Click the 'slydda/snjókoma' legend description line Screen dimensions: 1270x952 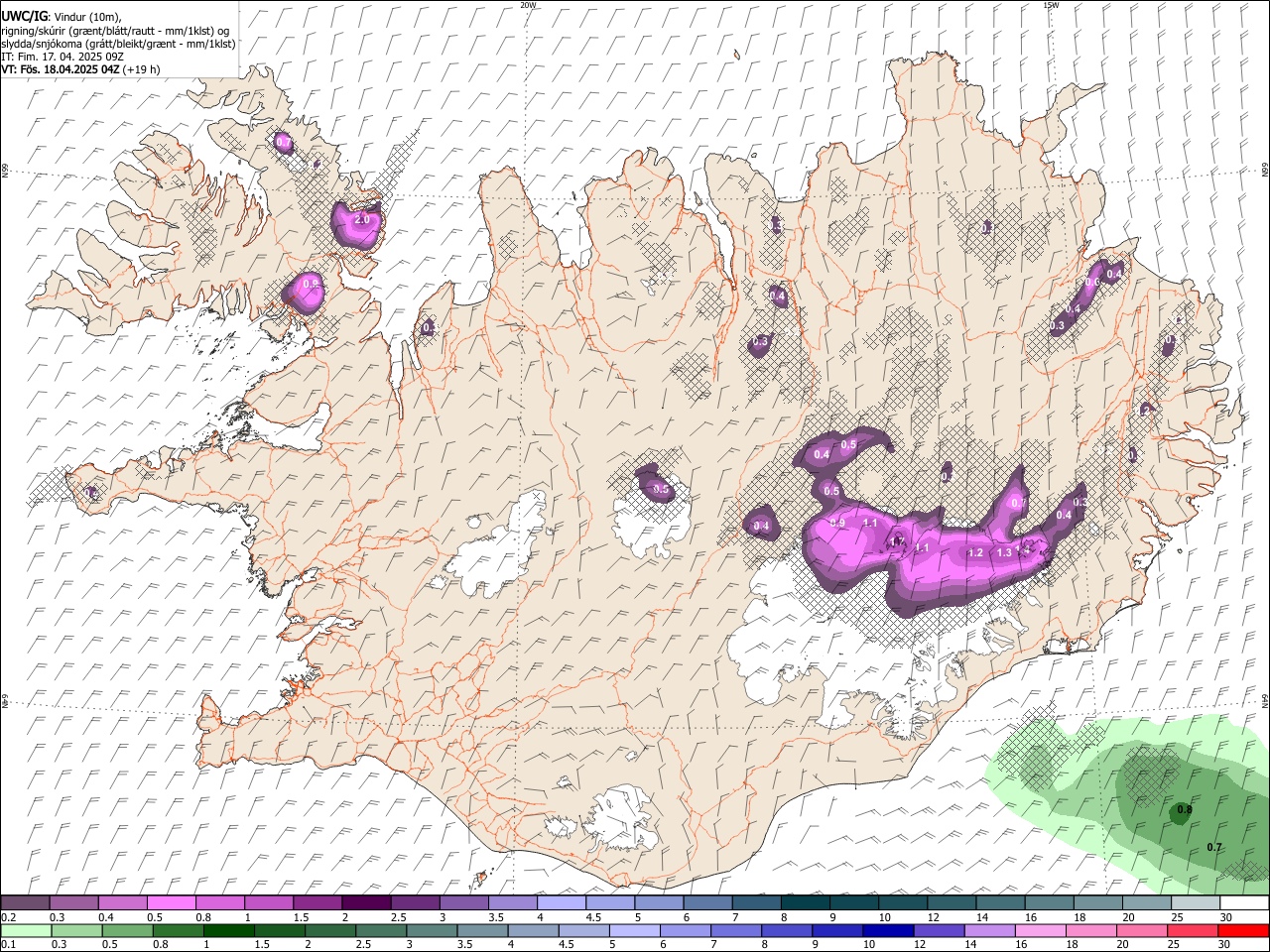[x=118, y=44]
